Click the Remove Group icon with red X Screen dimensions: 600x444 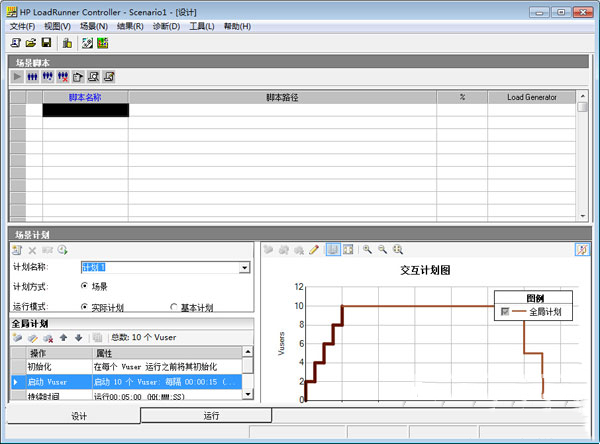click(x=63, y=77)
